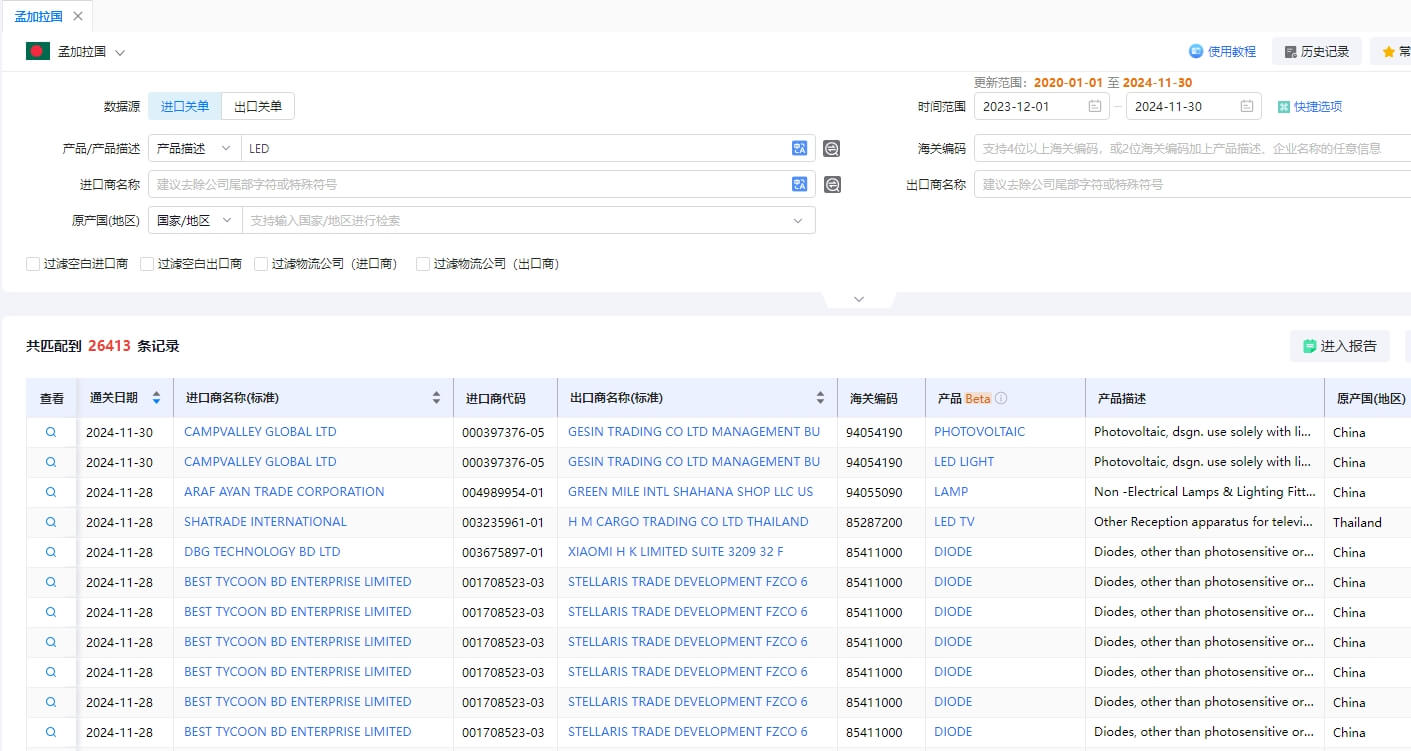Click Other Reception apparatus description cell

coord(1204,521)
